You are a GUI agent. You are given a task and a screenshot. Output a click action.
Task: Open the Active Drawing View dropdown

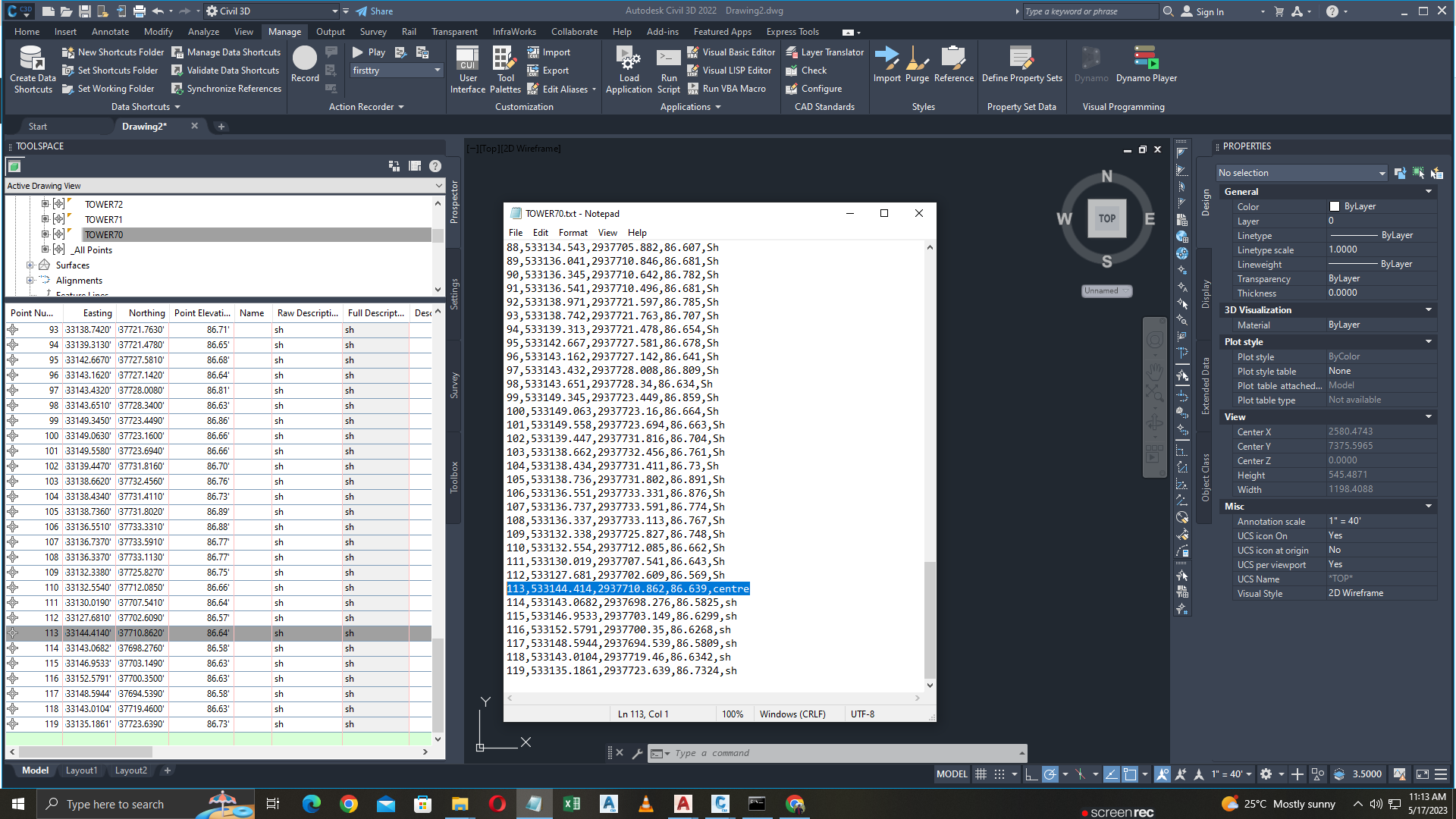point(224,186)
